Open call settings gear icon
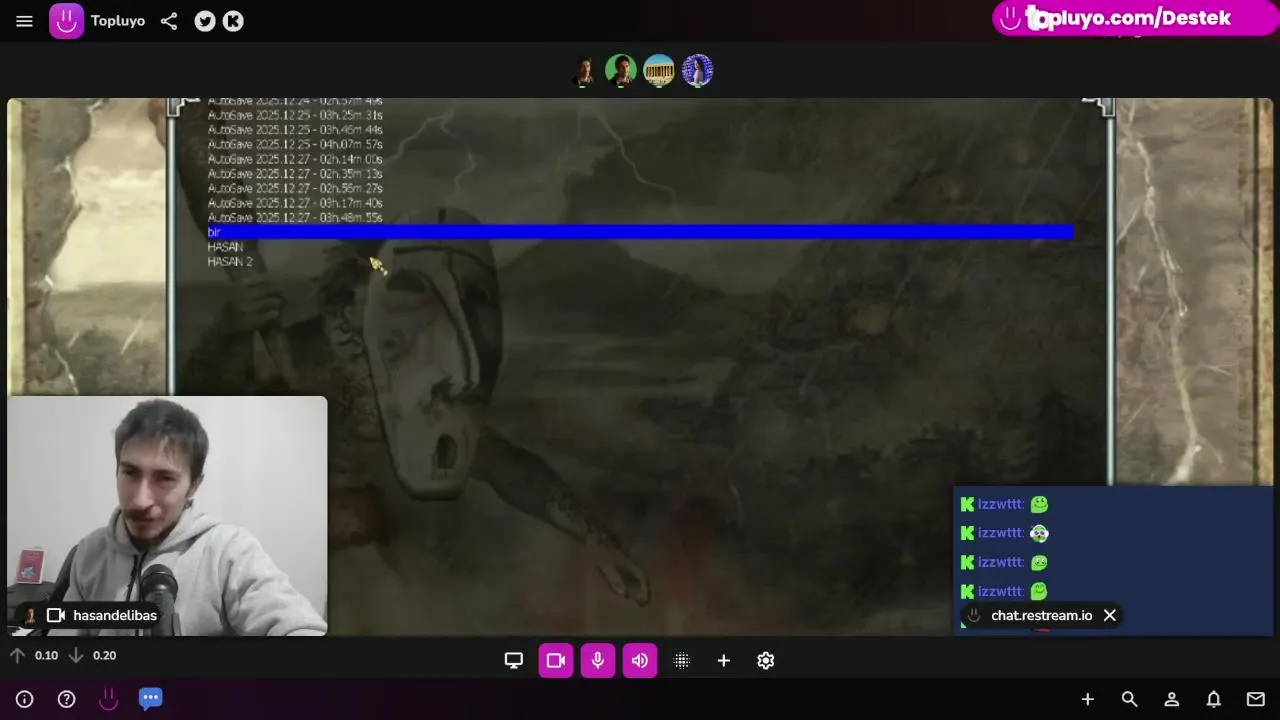The width and height of the screenshot is (1280, 720). point(766,660)
